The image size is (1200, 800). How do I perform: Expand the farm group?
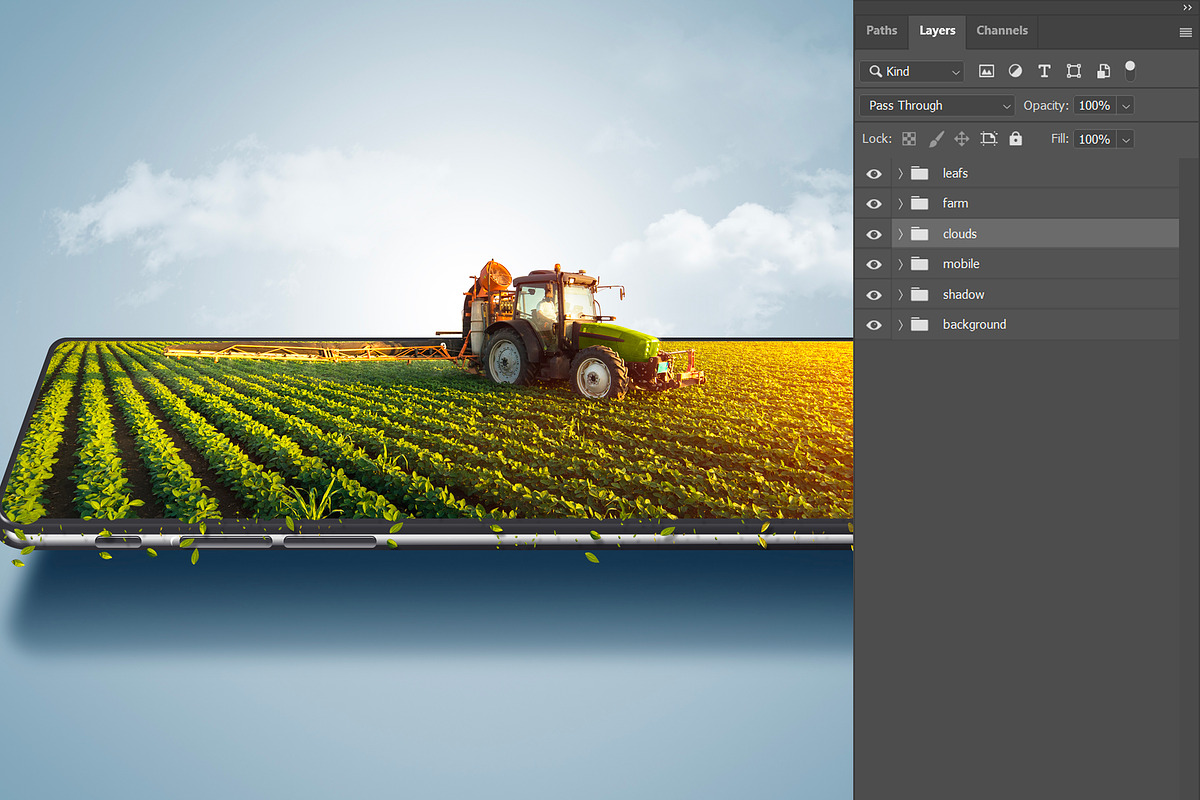(x=900, y=203)
